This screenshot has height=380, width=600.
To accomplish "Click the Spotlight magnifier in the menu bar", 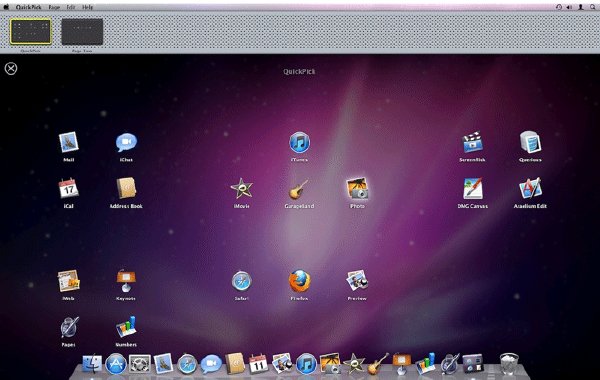I will (592, 7).
